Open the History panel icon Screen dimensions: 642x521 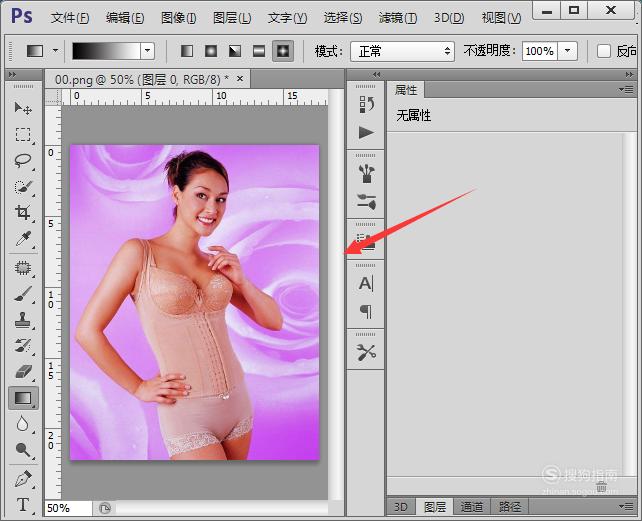click(x=366, y=104)
